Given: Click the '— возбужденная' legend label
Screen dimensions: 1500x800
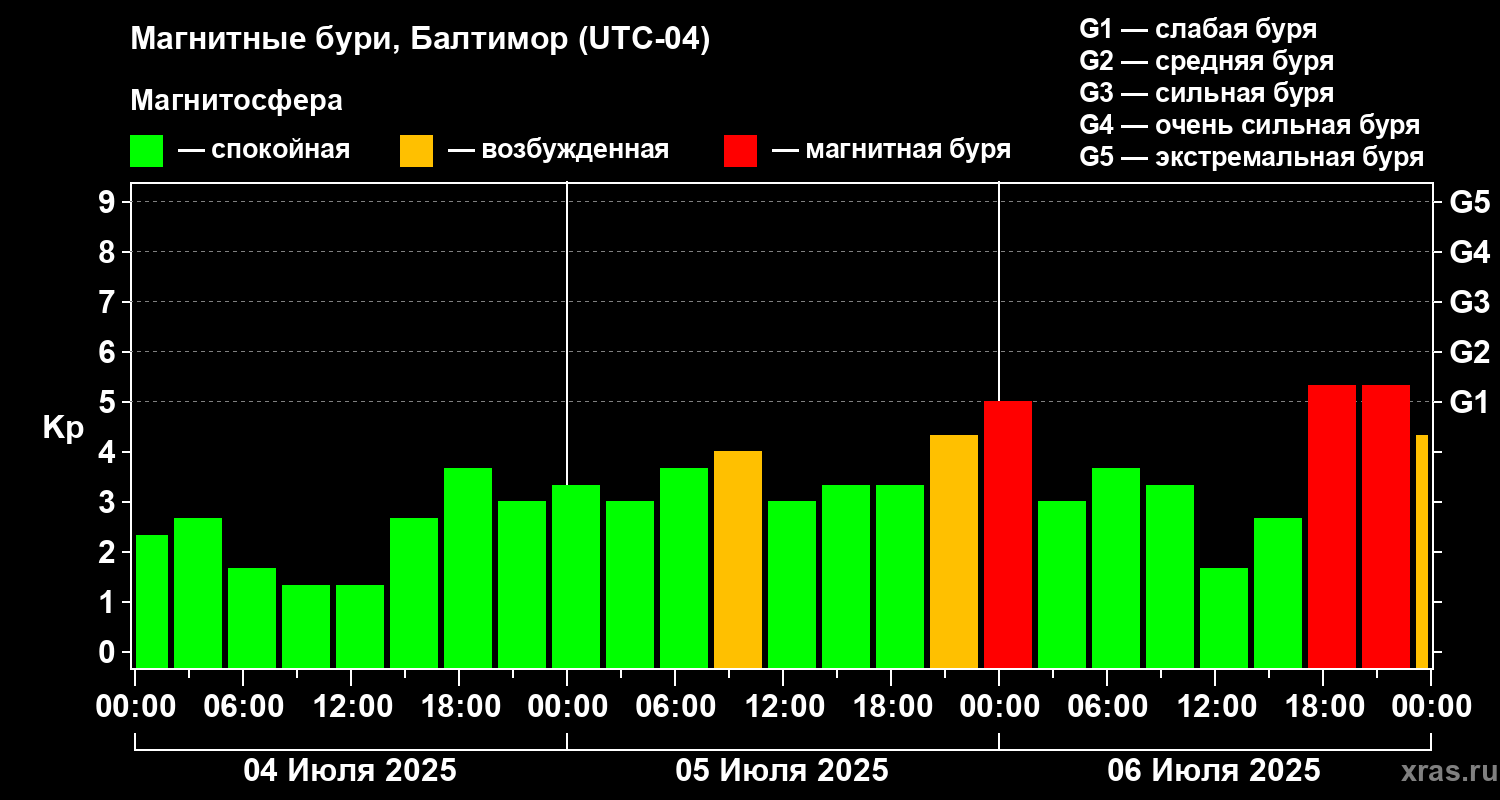Looking at the screenshot, I should (x=558, y=151).
